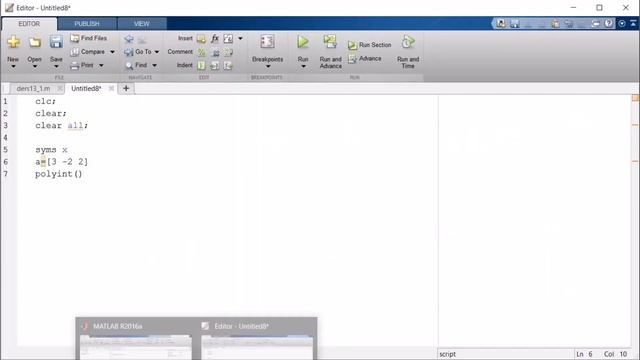The height and width of the screenshot is (360, 640).
Task: Switch to the EDITOR ribbon tab
Action: [x=29, y=24]
